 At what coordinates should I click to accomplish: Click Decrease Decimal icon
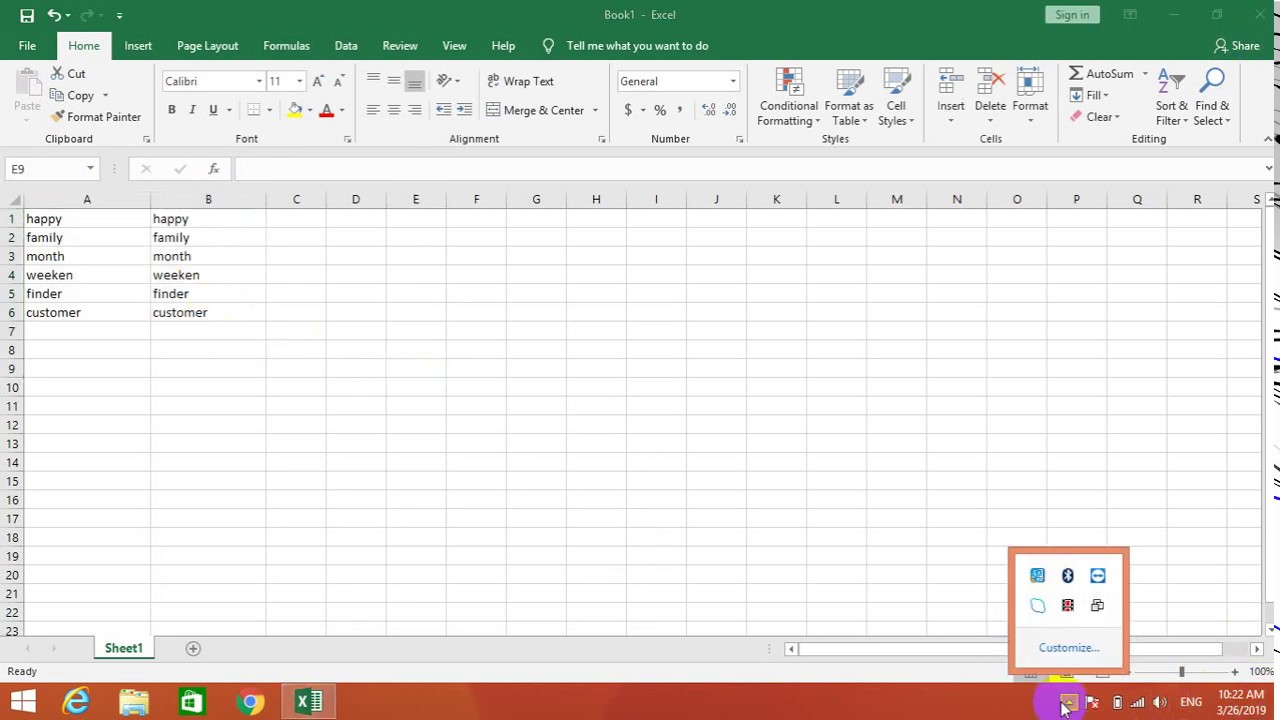point(731,110)
